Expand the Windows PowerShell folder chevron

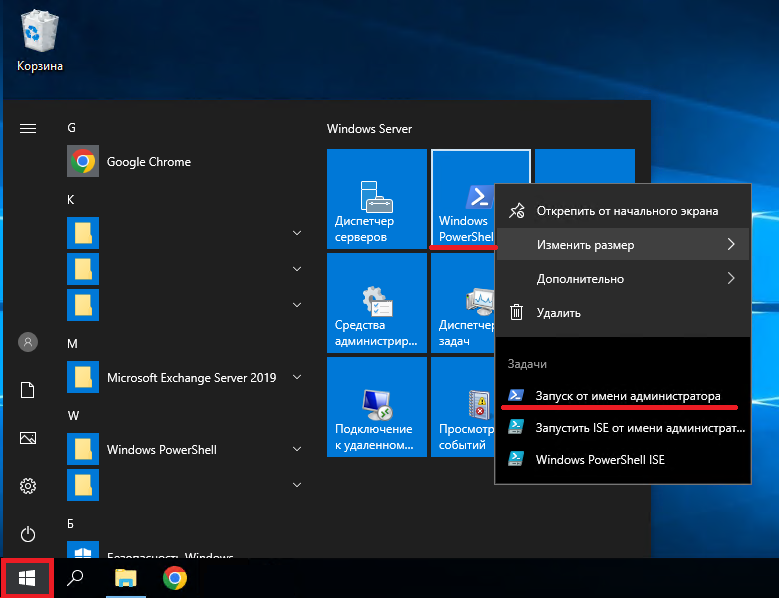pyautogui.click(x=297, y=449)
